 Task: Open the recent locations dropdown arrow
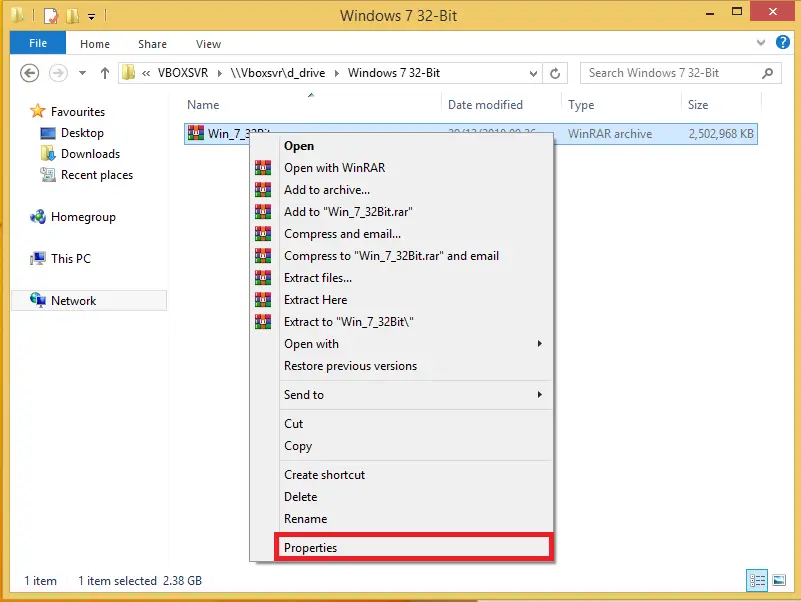(82, 73)
